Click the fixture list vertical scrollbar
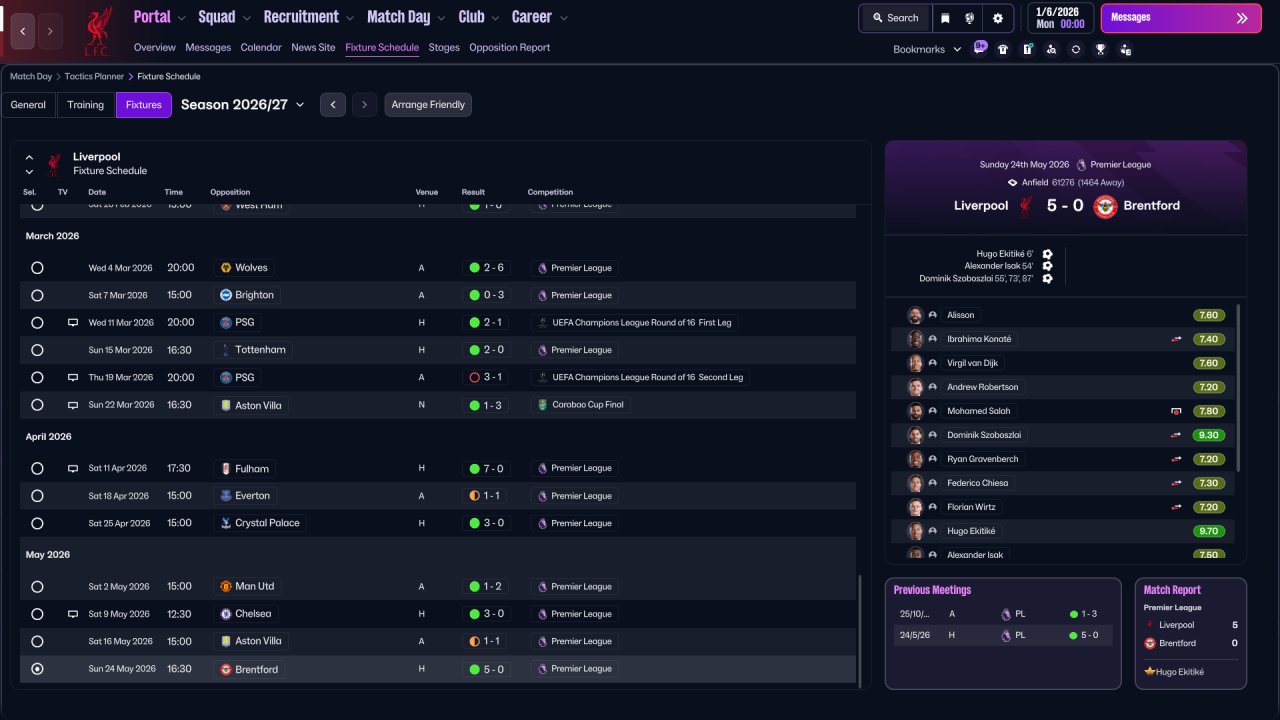This screenshot has width=1280, height=720. click(x=860, y=630)
